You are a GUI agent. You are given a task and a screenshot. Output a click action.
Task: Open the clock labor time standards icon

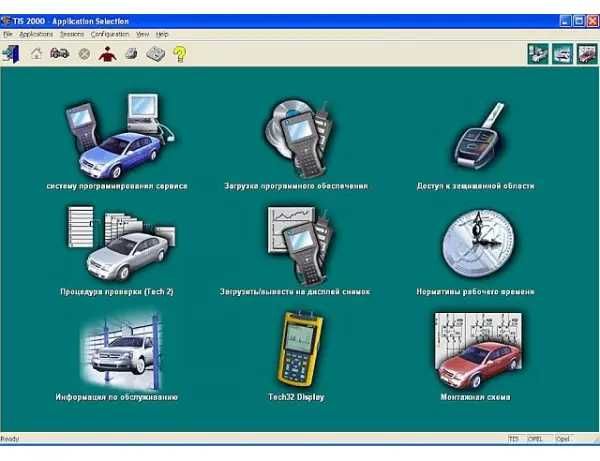click(478, 244)
